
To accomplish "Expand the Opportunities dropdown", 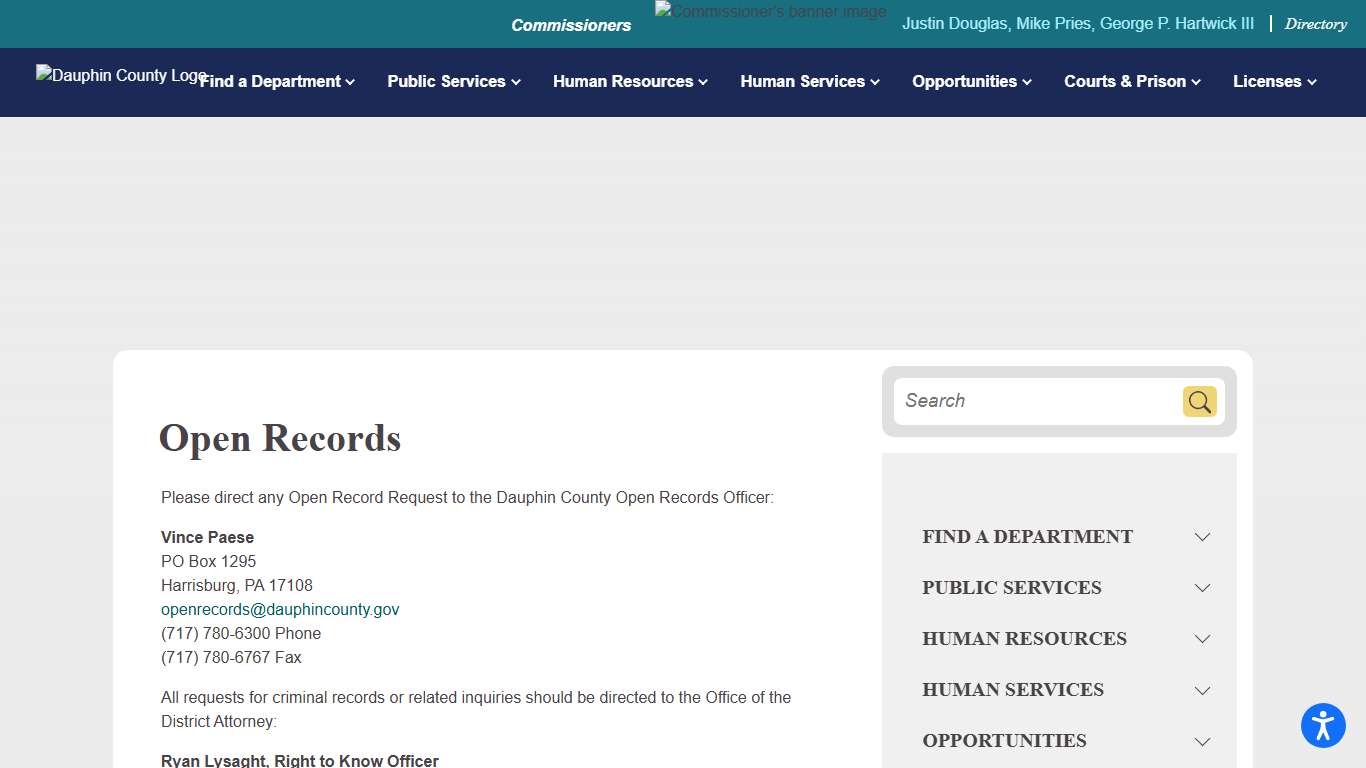I will (x=971, y=82).
